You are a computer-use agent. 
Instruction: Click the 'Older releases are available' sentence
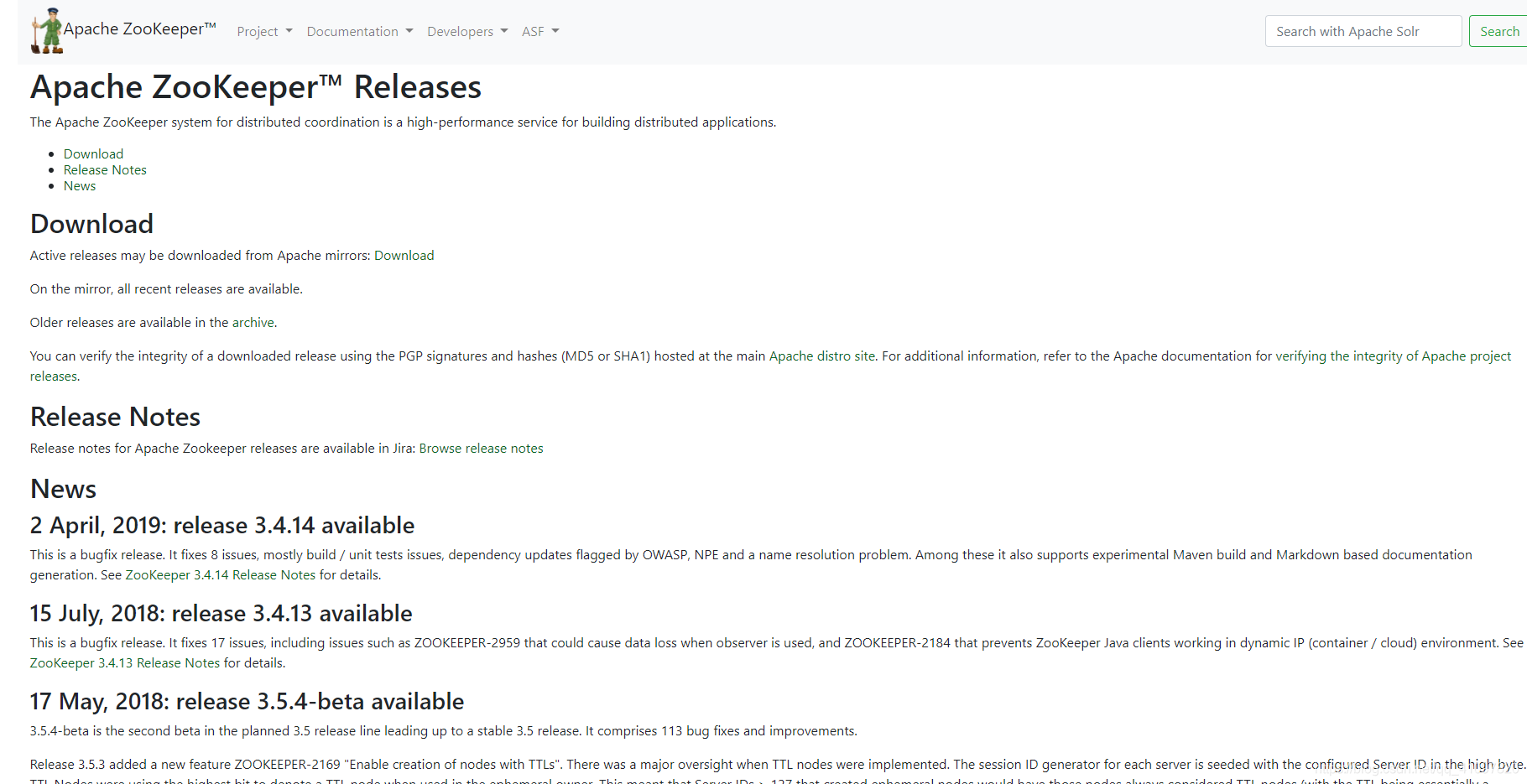tap(154, 322)
